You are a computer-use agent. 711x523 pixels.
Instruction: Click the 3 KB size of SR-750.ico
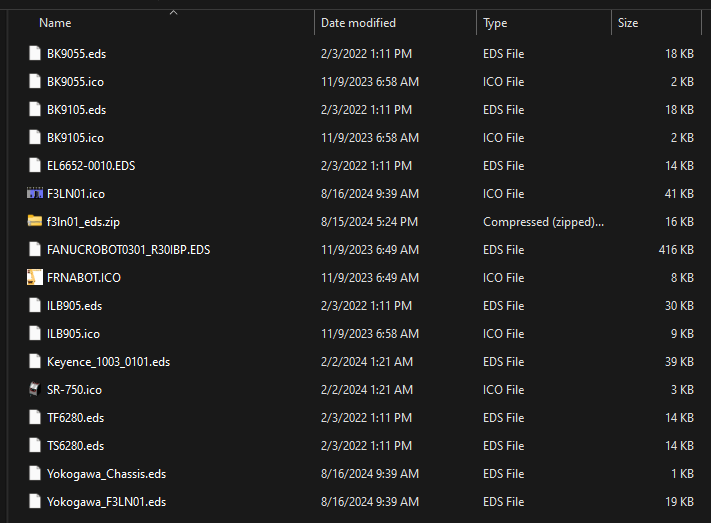(682, 390)
